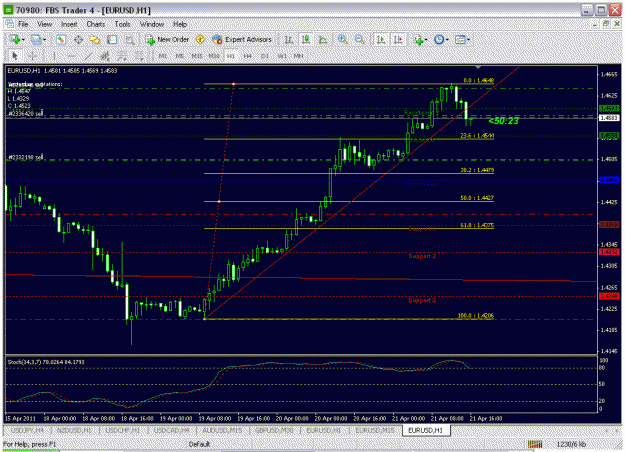The image size is (625, 452).
Task: Click Default profile in status bar
Action: (x=199, y=444)
